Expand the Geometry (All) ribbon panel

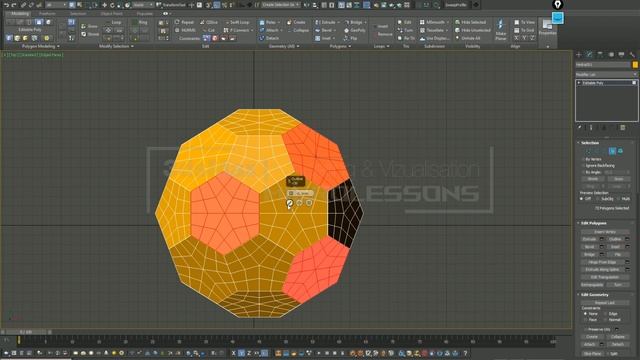pos(284,47)
